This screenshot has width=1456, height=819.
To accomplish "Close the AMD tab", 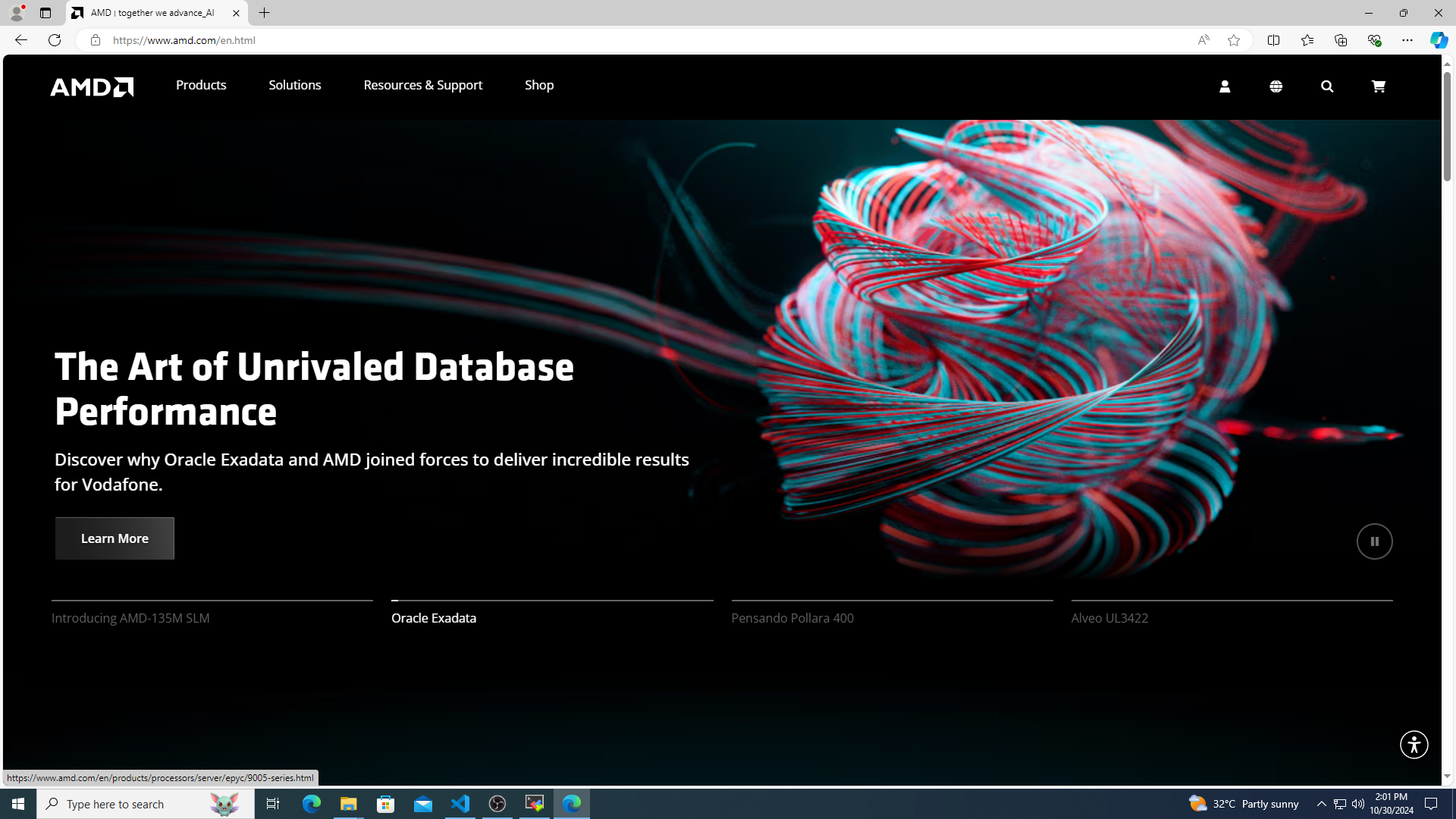I will pos(236,13).
